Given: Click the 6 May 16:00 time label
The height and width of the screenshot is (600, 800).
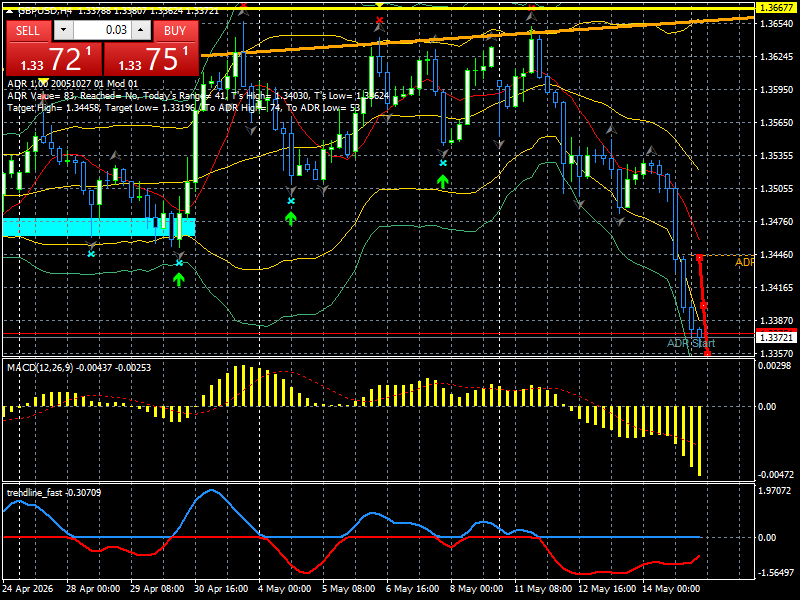Looking at the screenshot, I should coord(412,588).
